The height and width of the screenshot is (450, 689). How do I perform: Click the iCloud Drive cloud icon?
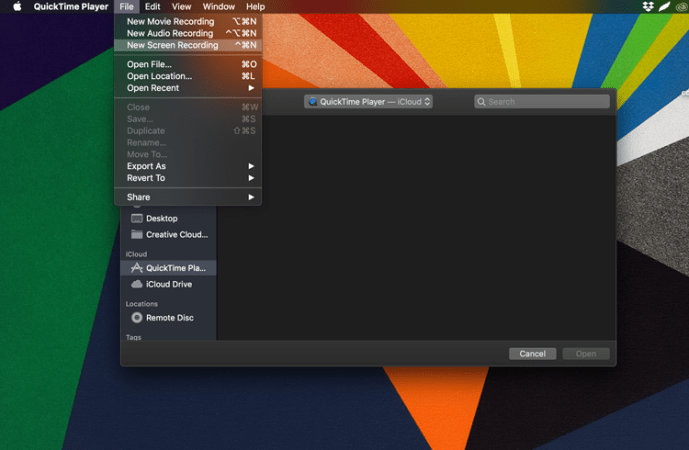click(x=137, y=284)
